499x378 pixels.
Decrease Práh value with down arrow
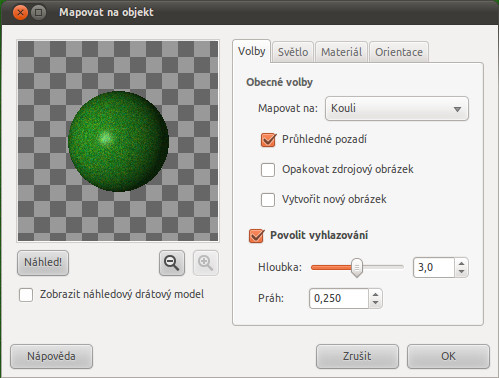point(376,302)
